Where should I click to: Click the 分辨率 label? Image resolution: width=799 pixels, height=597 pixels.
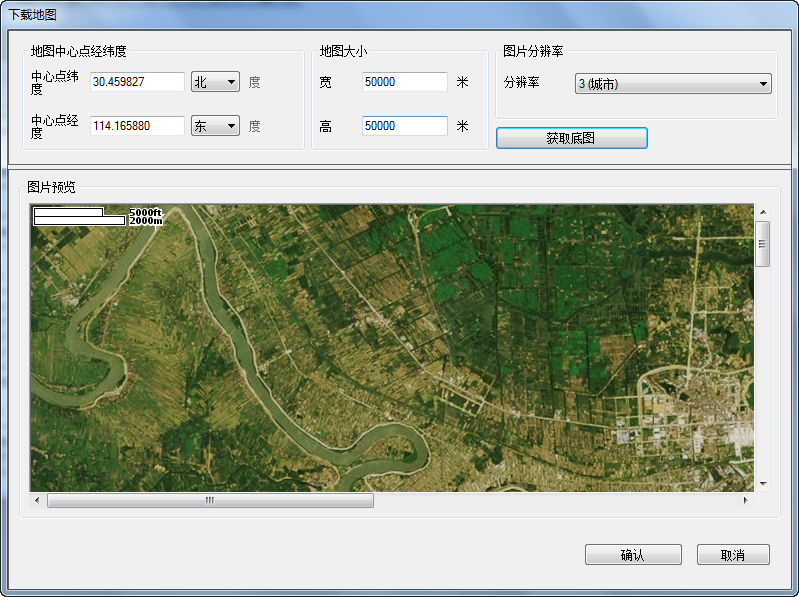[521, 83]
